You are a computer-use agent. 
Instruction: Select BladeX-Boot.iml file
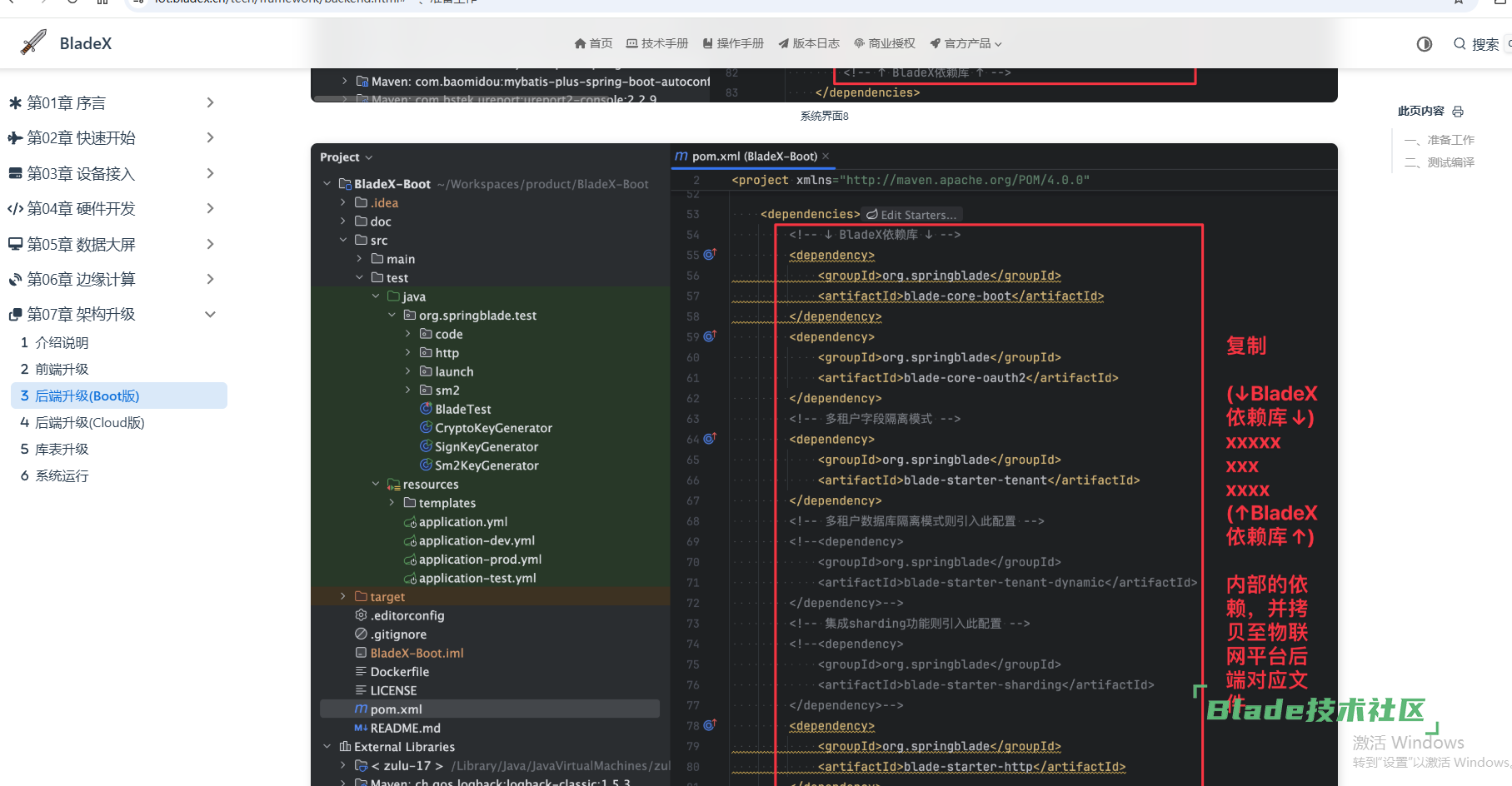[x=417, y=654]
